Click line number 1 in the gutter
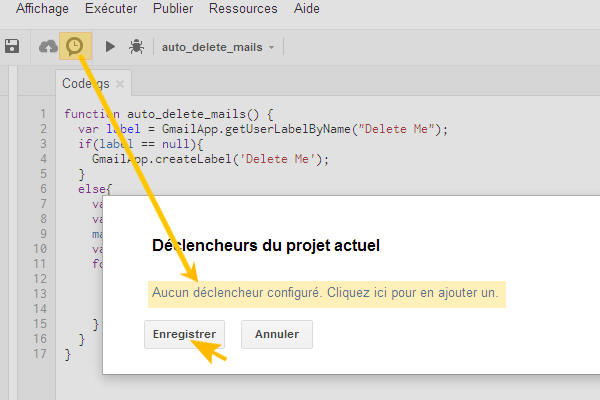 point(43,114)
